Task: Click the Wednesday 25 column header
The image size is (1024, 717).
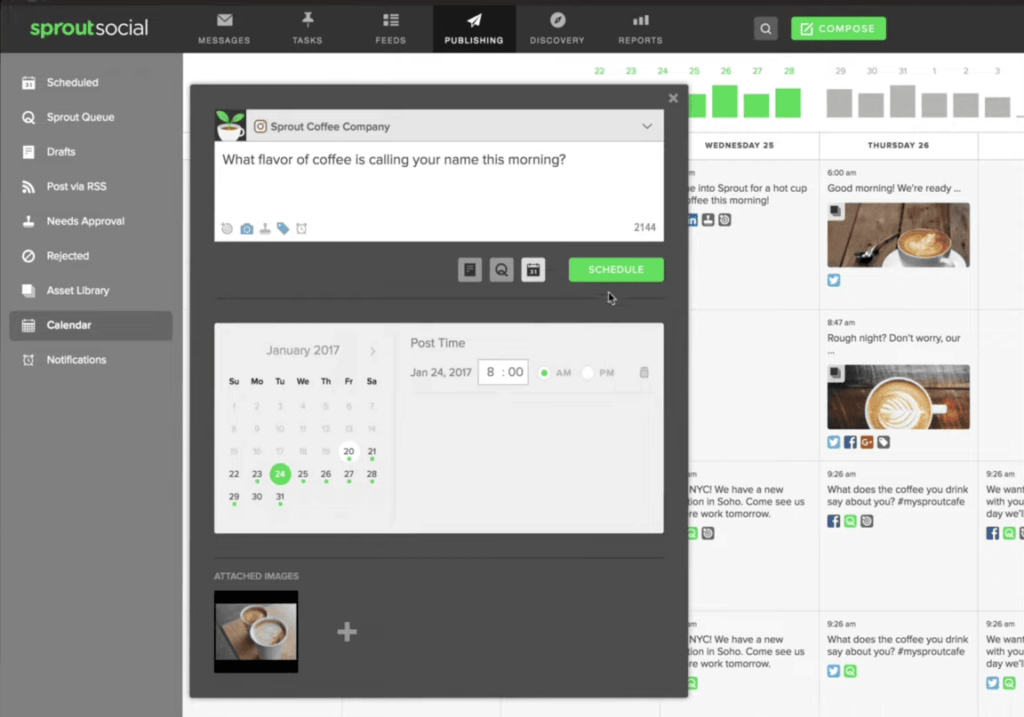Action: point(739,145)
